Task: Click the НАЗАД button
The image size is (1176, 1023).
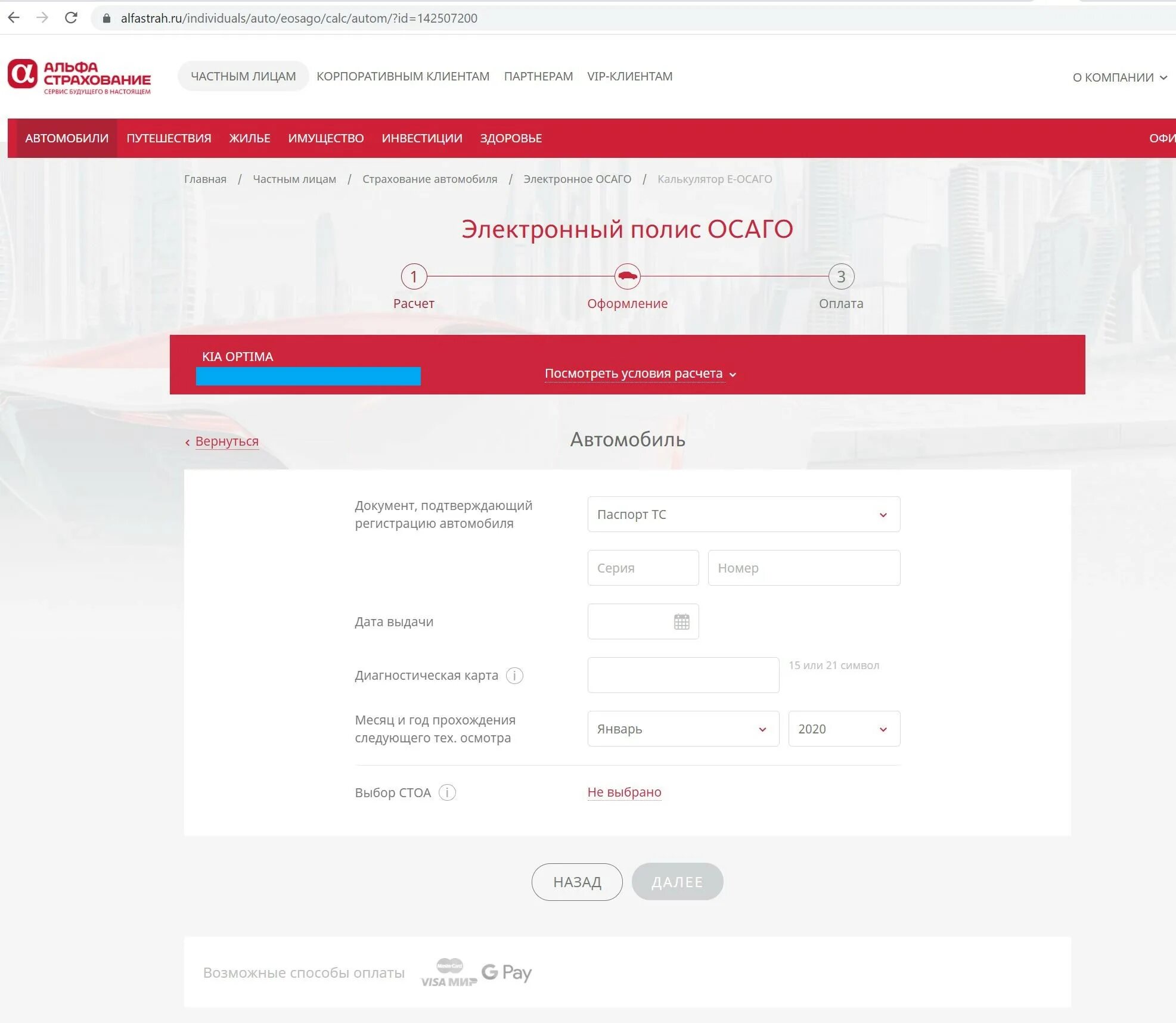Action: point(577,882)
